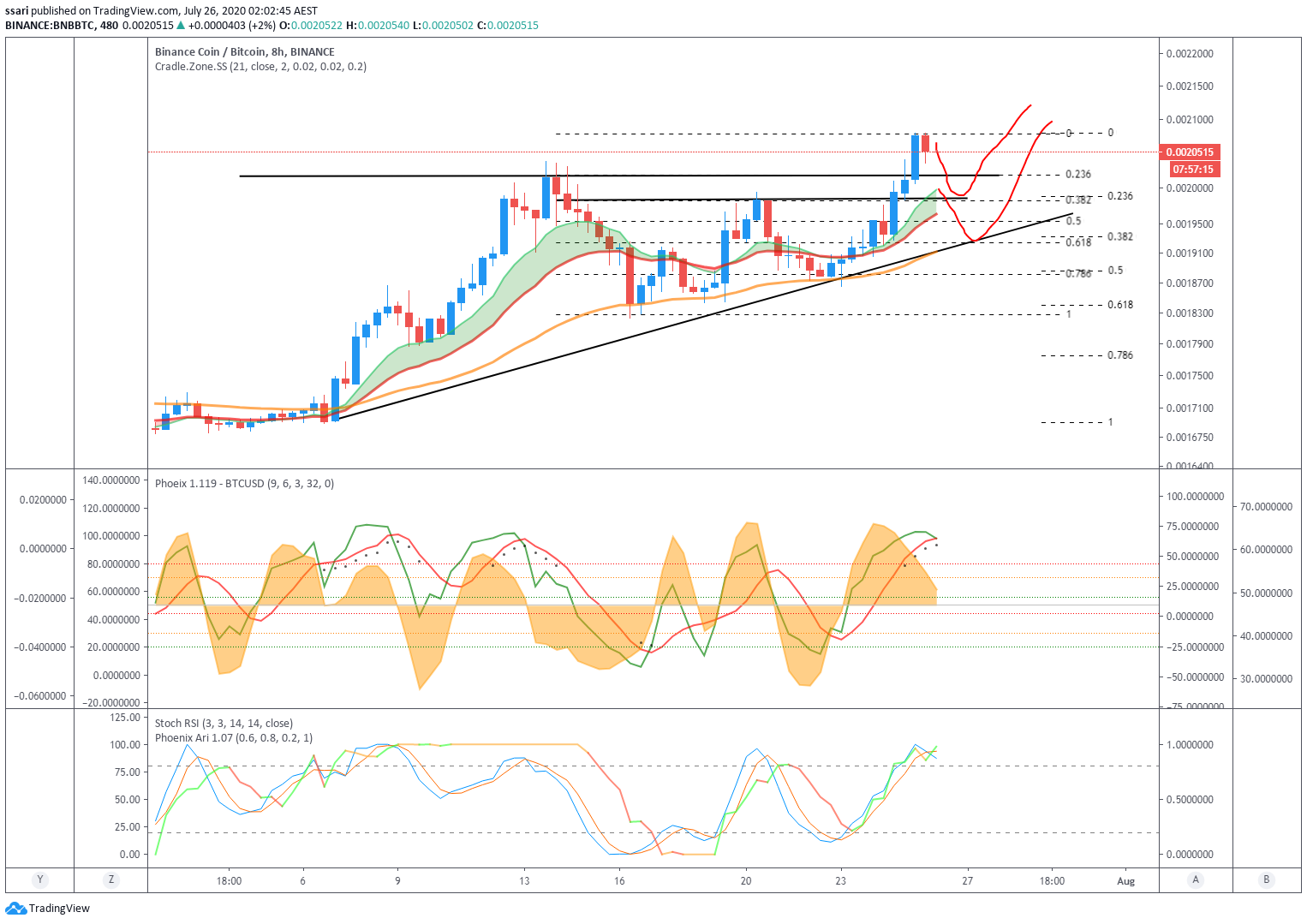The height and width of the screenshot is (924, 1307).
Task: Click the Binance Coin / Bitcoin, 8h title
Action: click(245, 52)
